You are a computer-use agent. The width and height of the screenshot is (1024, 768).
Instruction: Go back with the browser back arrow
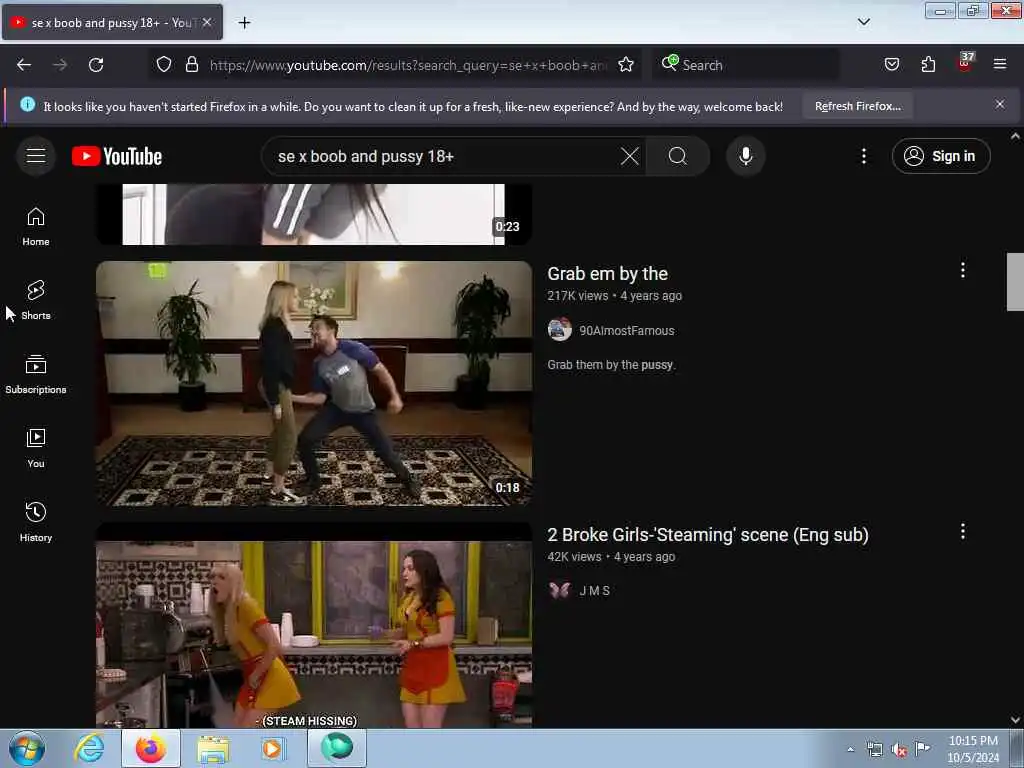(x=24, y=65)
